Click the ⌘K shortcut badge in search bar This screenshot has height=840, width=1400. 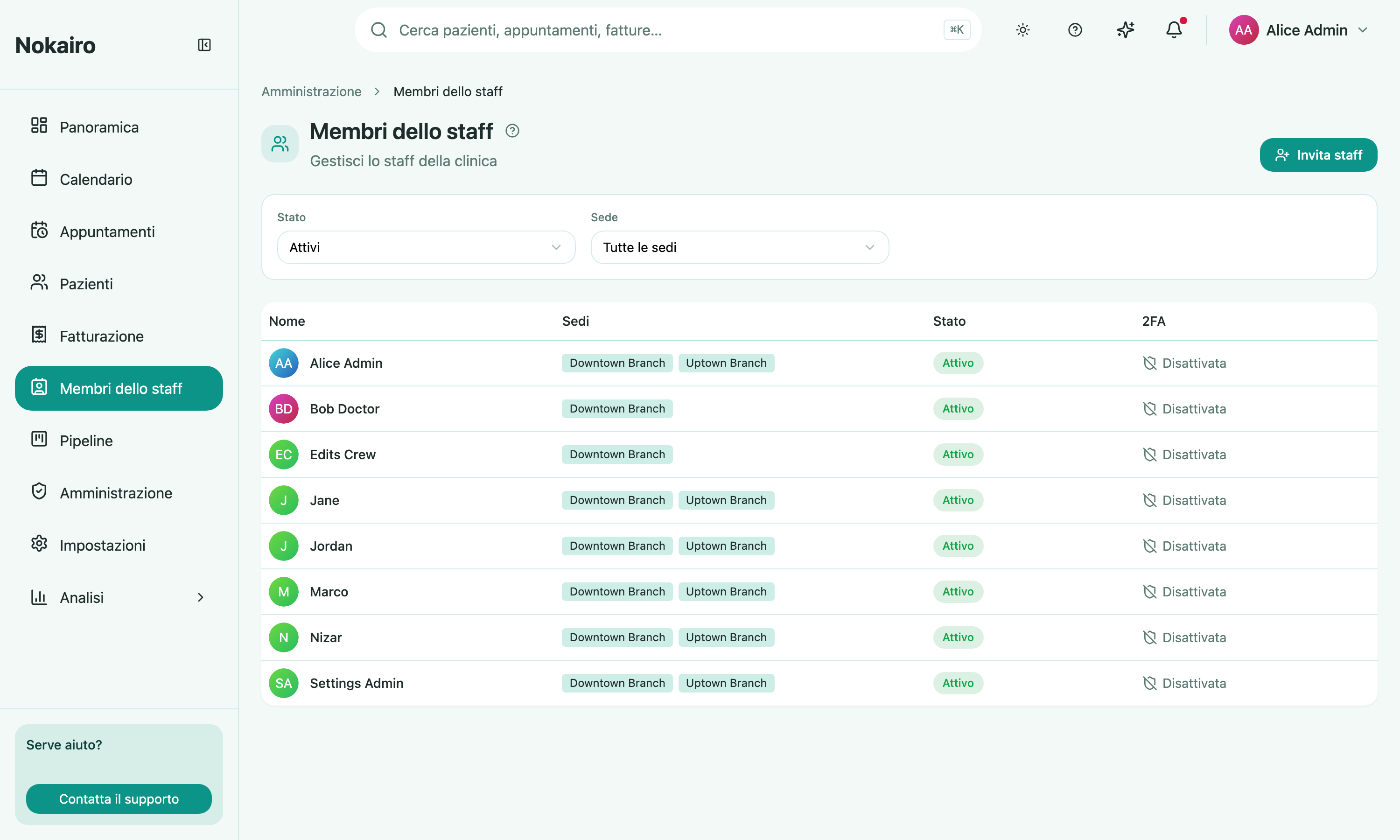pyautogui.click(x=956, y=30)
